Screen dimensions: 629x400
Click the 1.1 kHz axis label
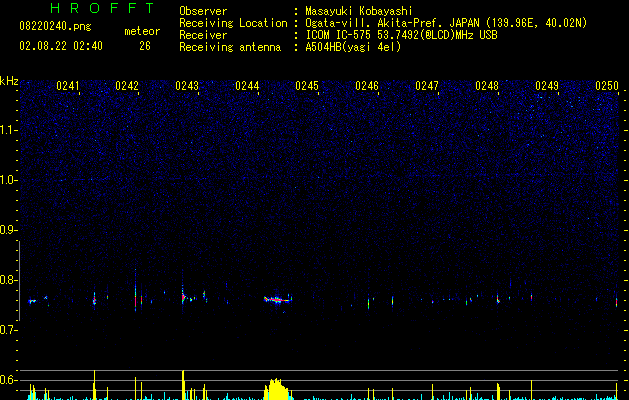coord(8,130)
